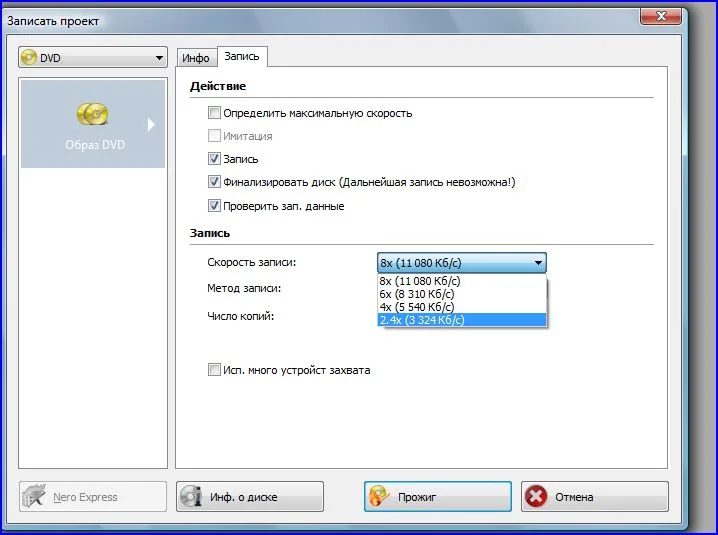
Task: Toggle the disabled Имитация checkbox
Action: point(214,136)
